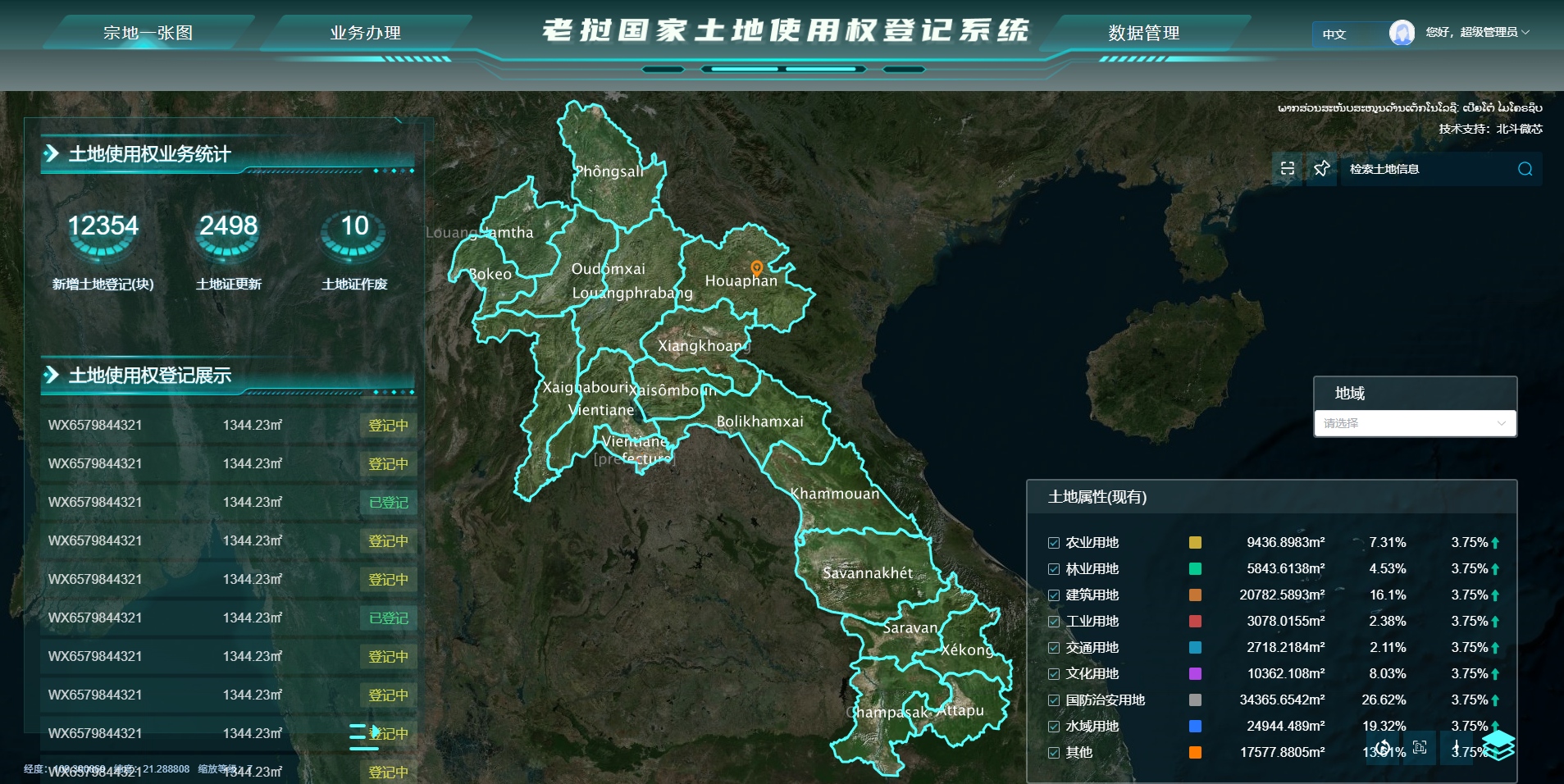
Task: Open the 地域 请选择 dropdown
Action: point(1415,423)
